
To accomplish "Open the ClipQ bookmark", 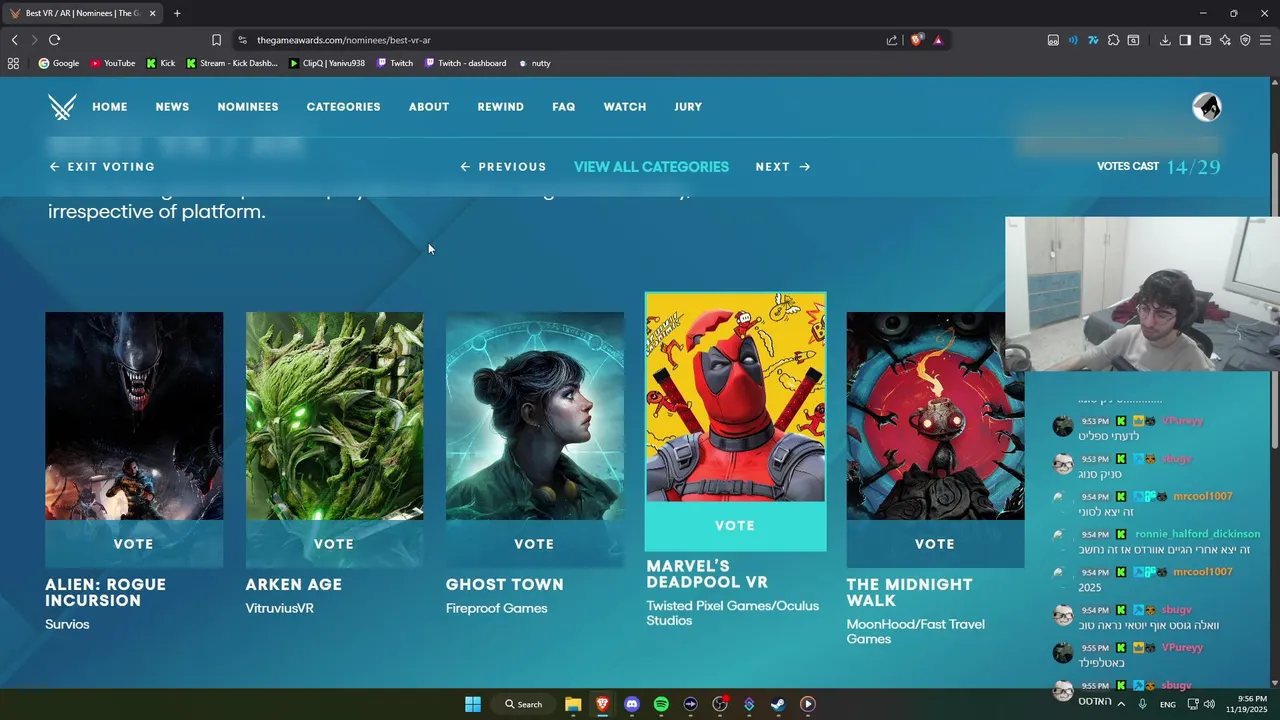I will (x=326, y=63).
